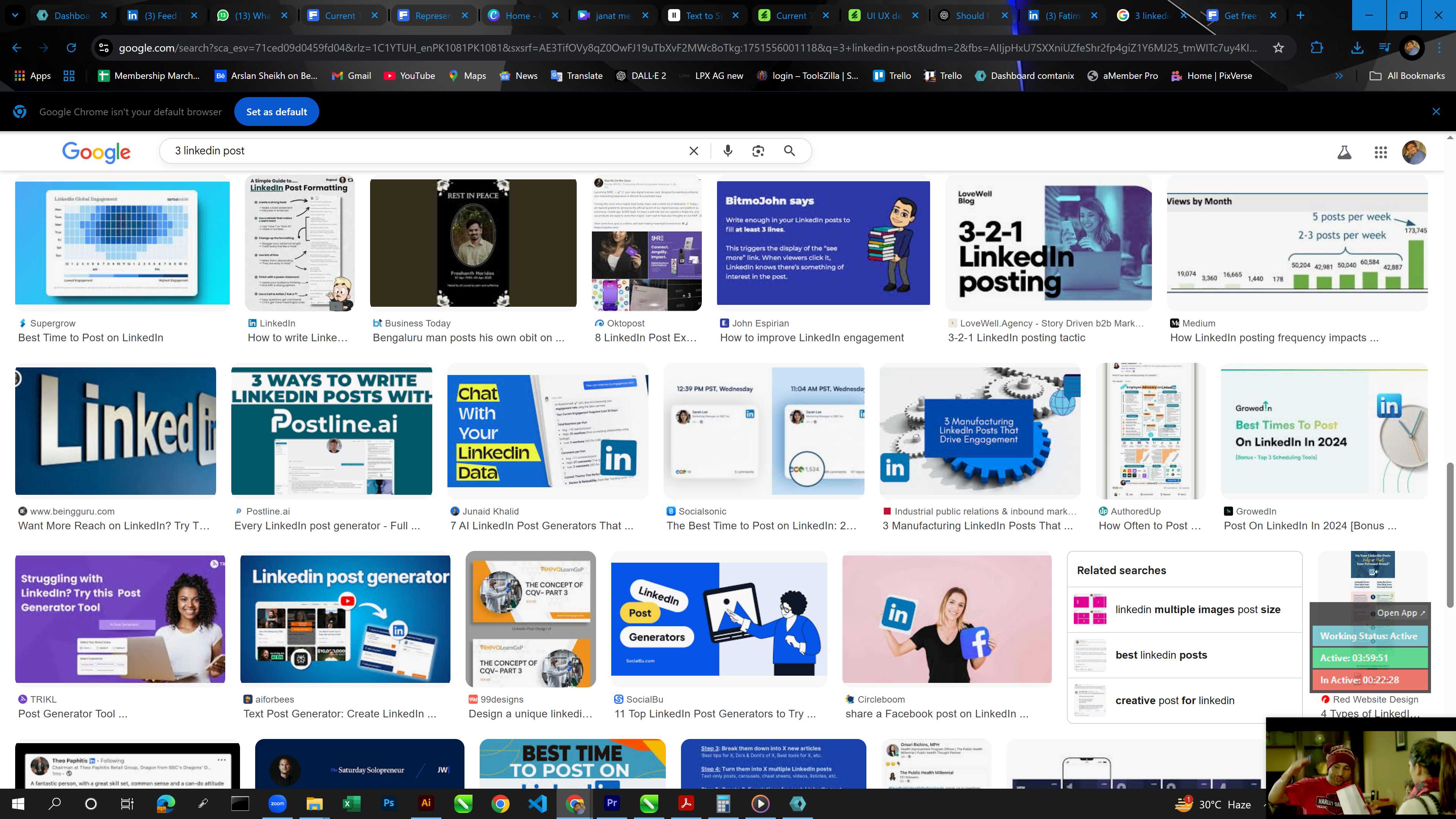Click Open App overlay link
Screen dimensions: 1456x819
point(1401,613)
